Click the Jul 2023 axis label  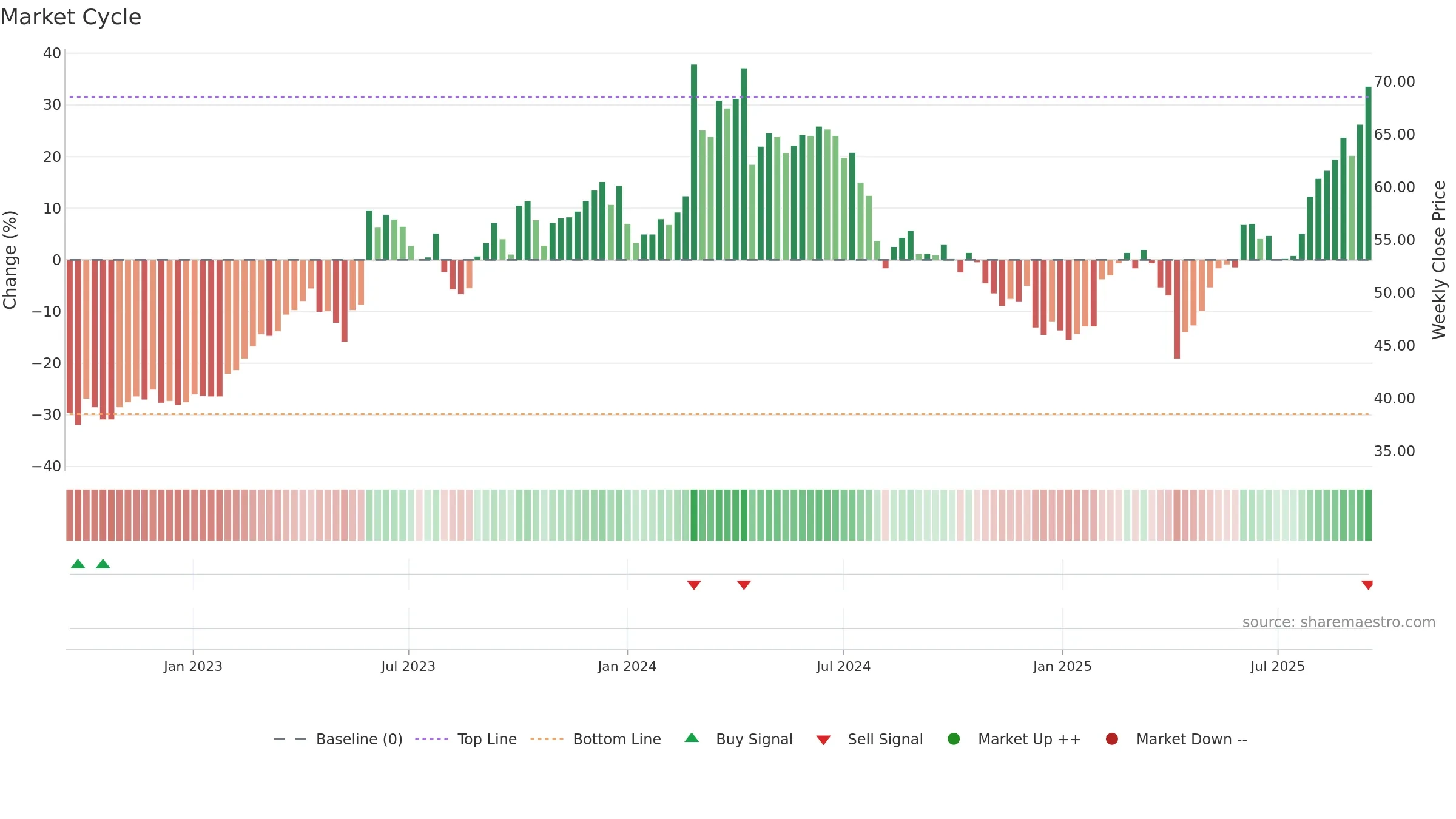[408, 667]
